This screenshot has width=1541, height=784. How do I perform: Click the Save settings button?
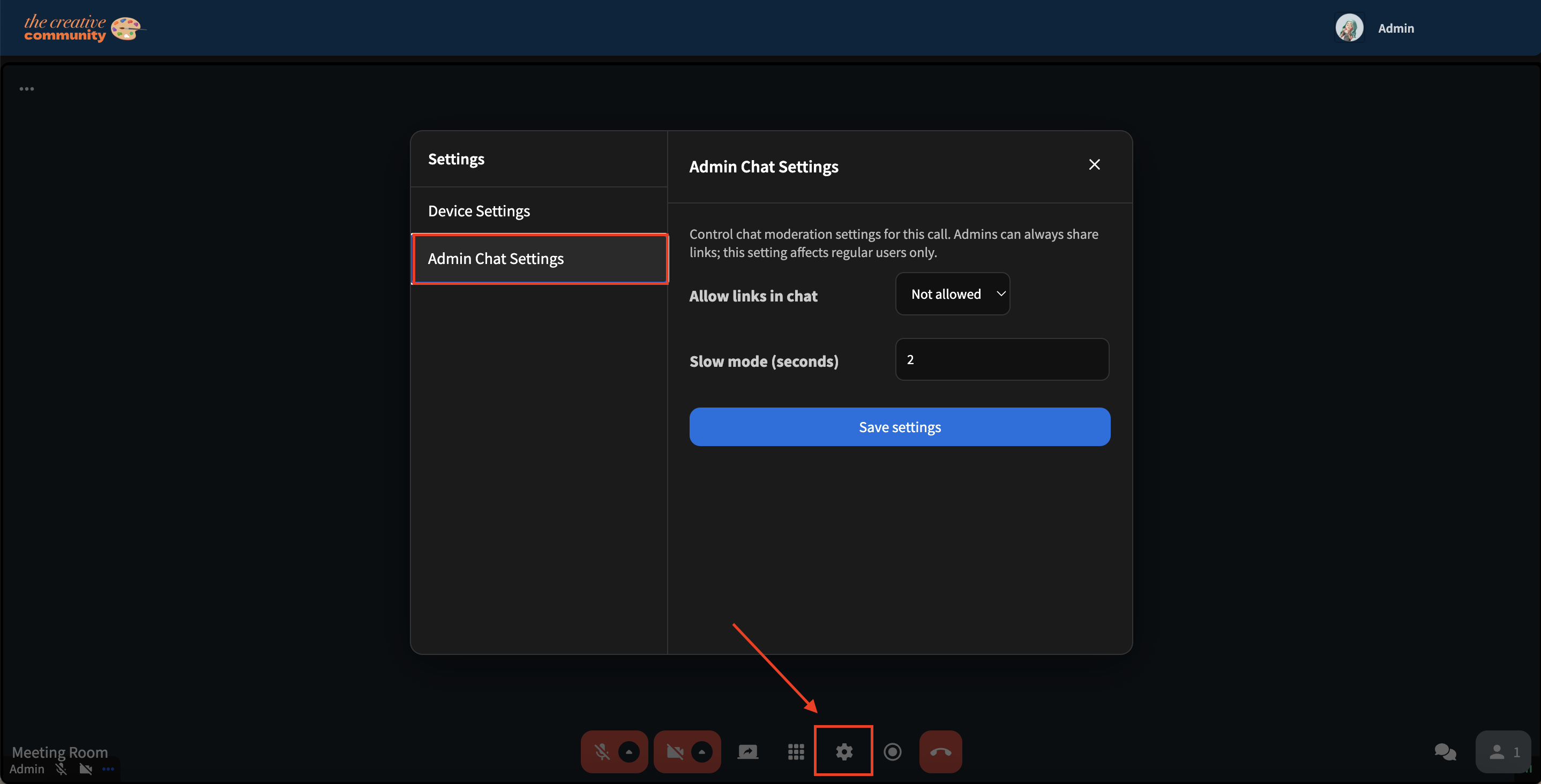(x=899, y=427)
